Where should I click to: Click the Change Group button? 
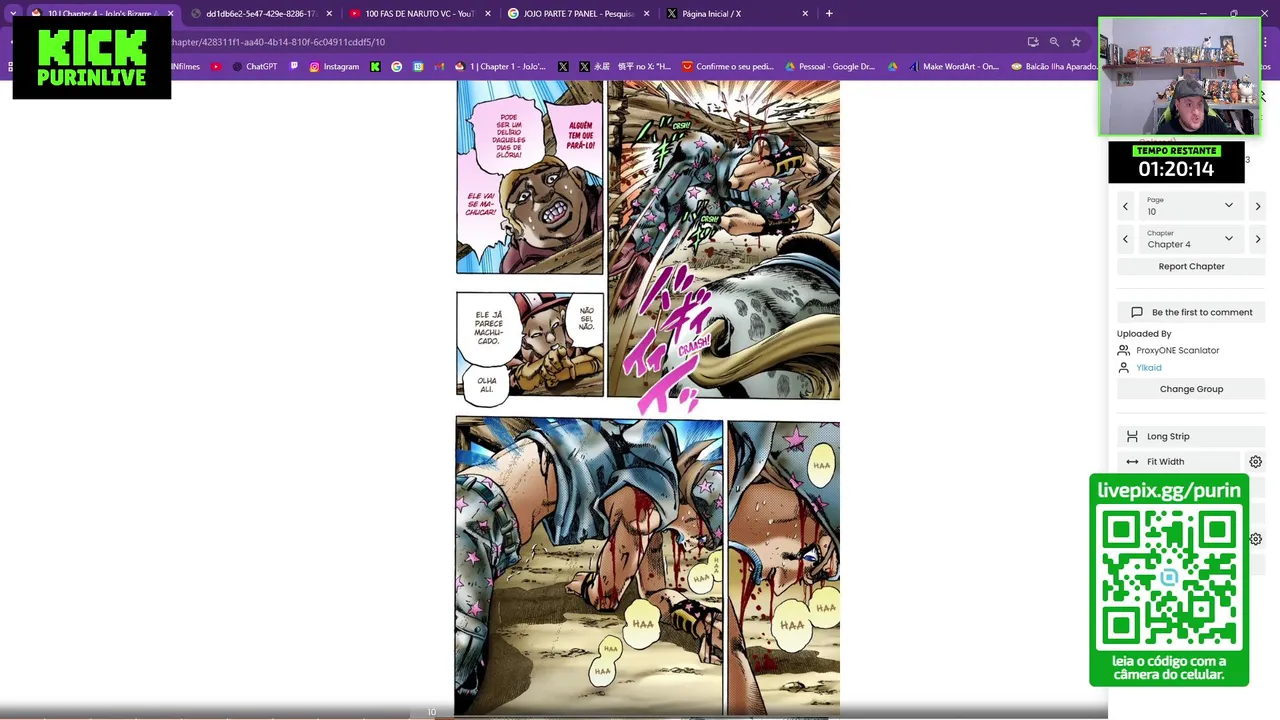(1191, 389)
